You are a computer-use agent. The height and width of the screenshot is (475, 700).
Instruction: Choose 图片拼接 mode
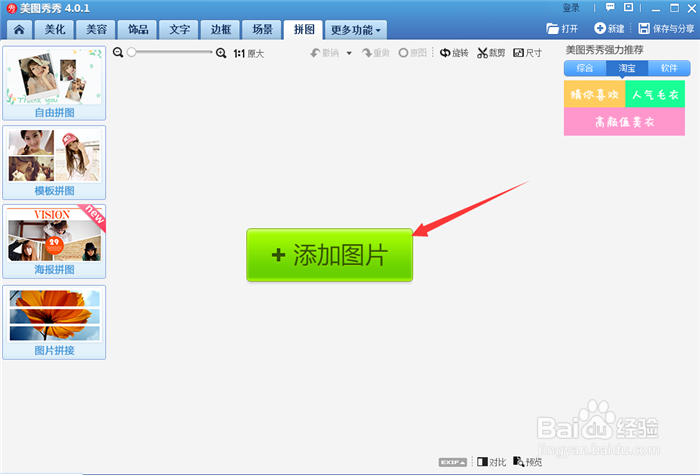54,322
